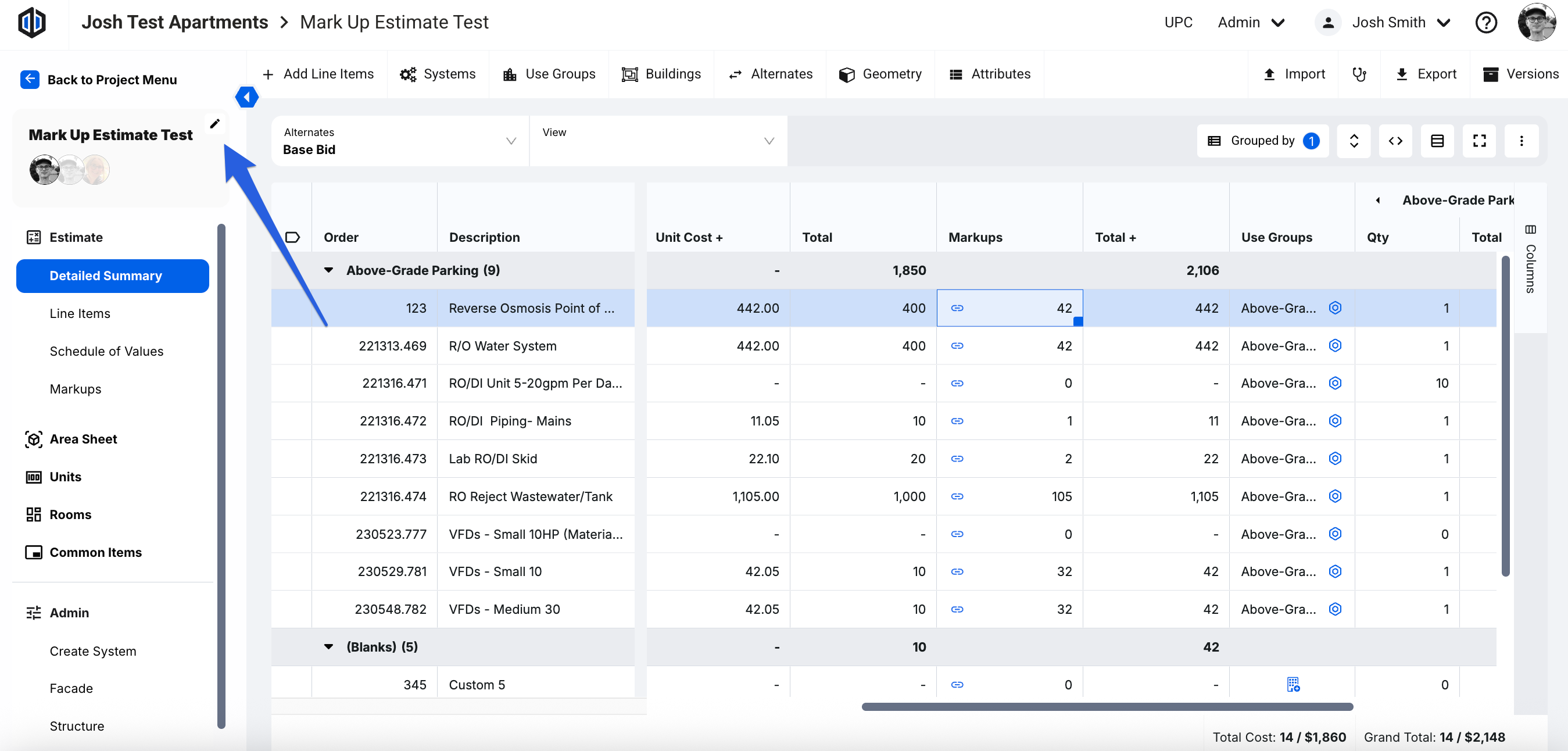Click Back to Project Menu

tap(99, 80)
